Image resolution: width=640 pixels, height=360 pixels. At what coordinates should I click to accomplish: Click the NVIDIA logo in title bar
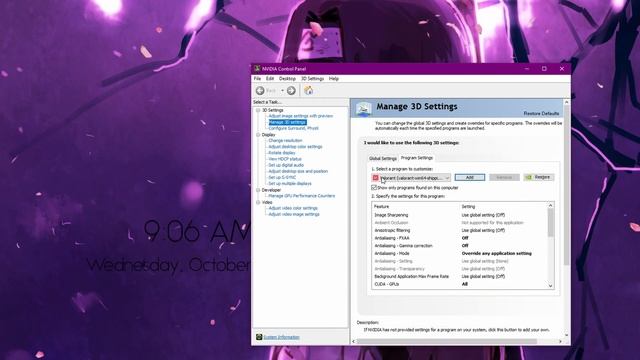tap(257, 69)
